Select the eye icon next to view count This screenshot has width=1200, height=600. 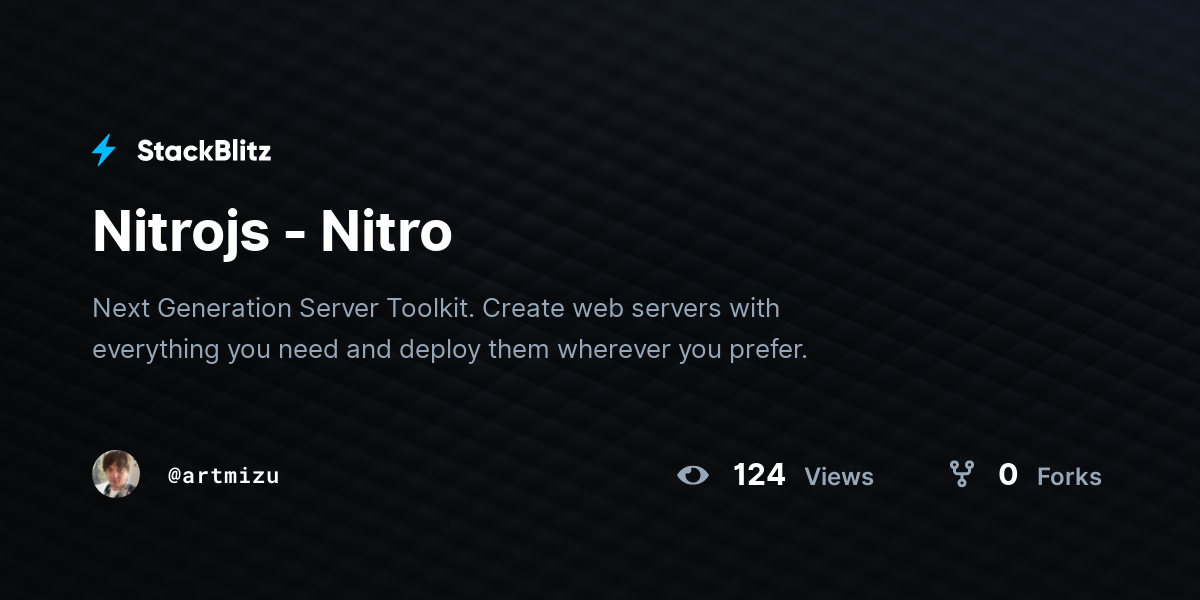click(694, 476)
